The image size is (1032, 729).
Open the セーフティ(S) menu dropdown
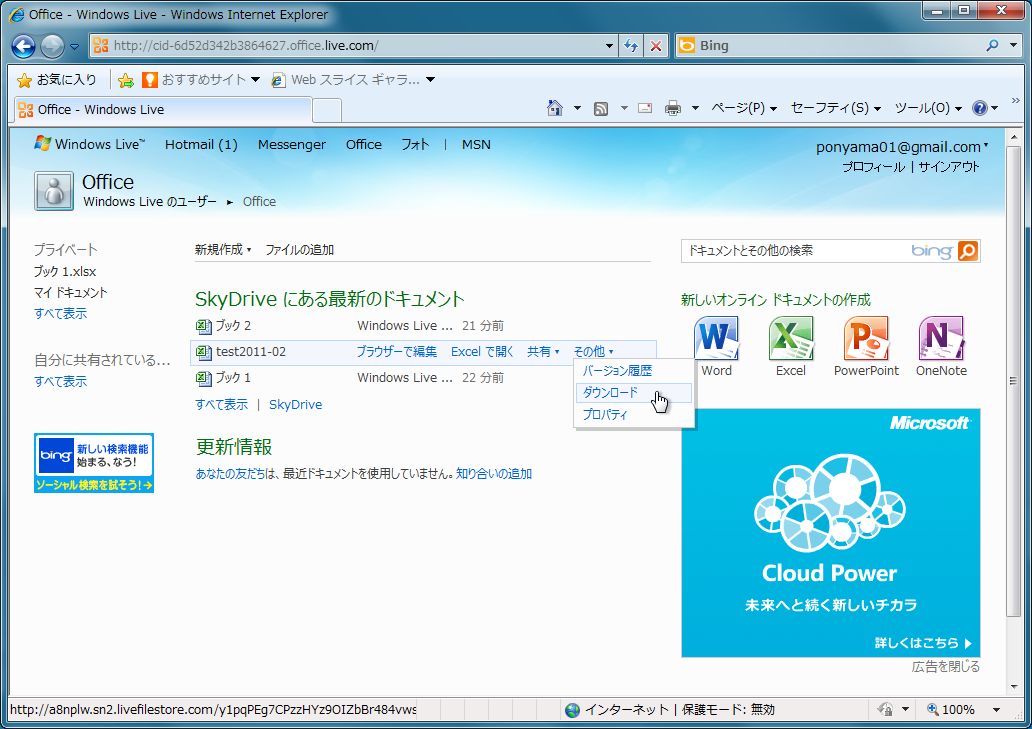pos(835,108)
